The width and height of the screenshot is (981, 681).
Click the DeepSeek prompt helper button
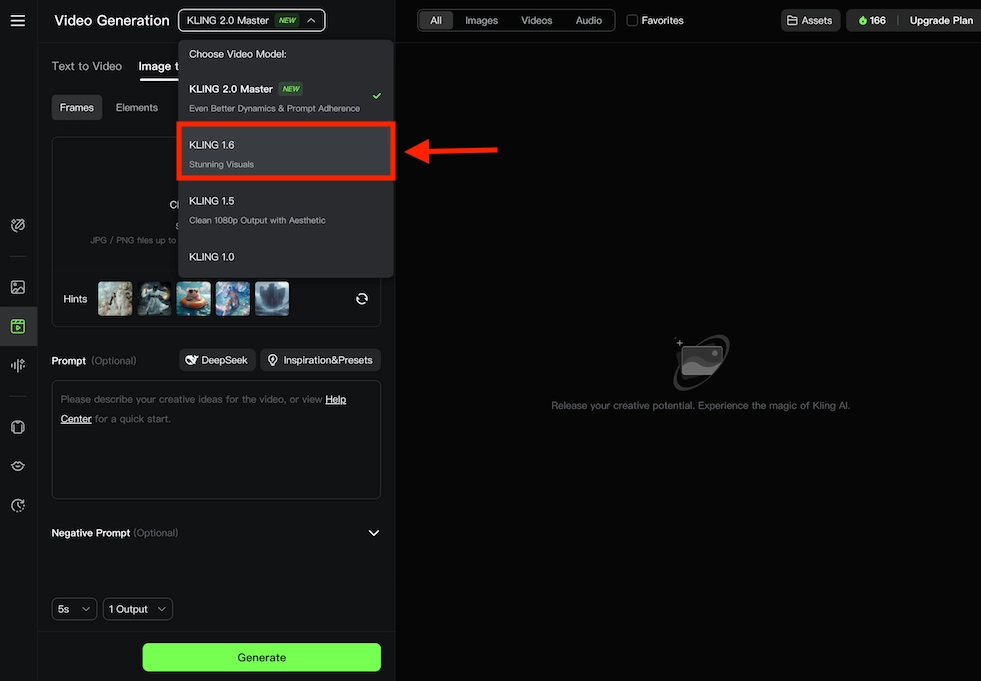217,360
